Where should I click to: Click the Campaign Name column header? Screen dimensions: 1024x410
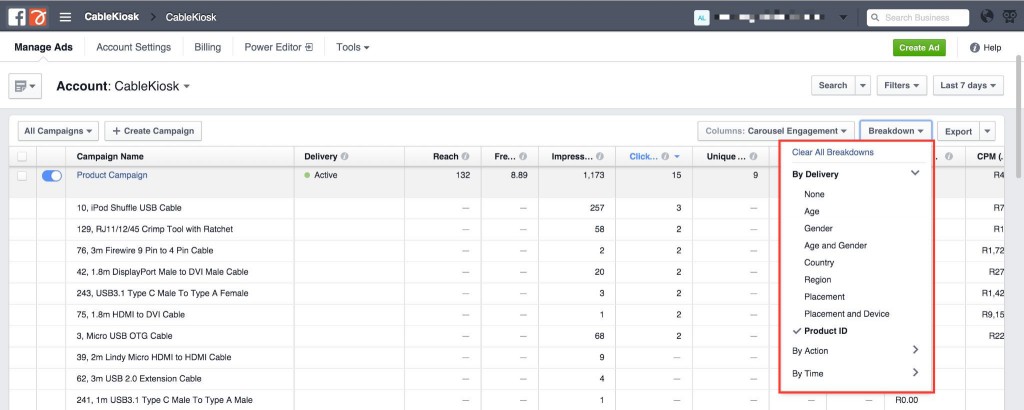[x=110, y=157]
